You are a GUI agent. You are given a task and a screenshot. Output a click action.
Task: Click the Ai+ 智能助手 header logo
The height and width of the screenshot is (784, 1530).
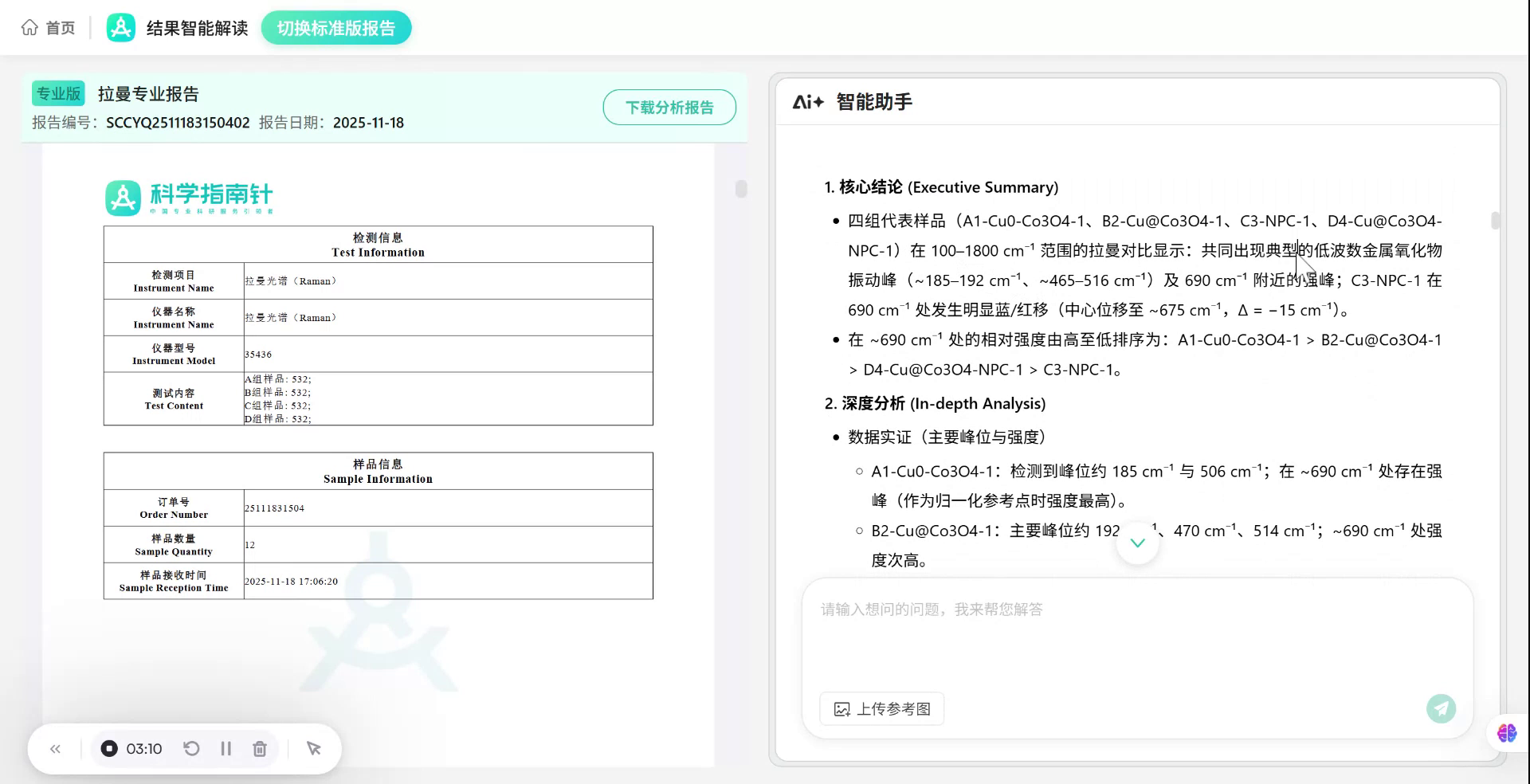point(810,102)
